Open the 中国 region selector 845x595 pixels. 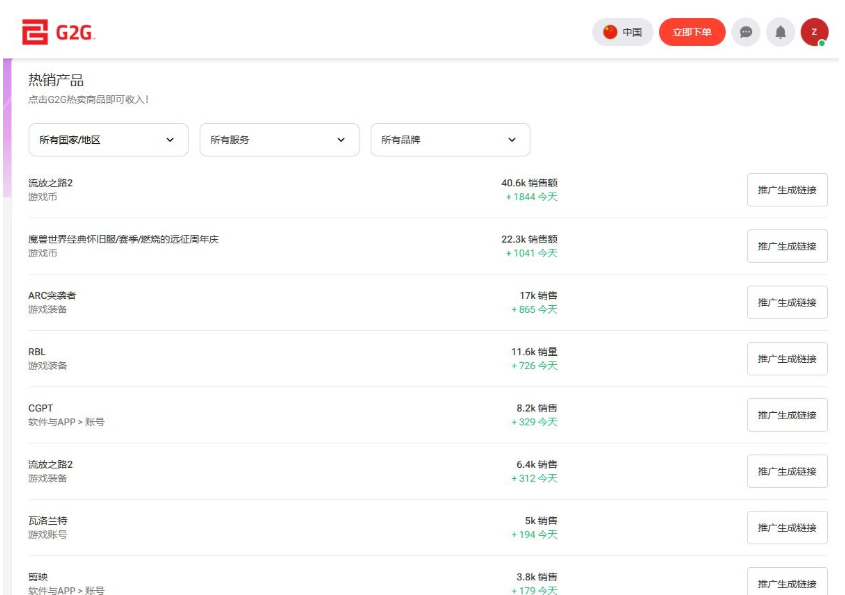tap(622, 32)
